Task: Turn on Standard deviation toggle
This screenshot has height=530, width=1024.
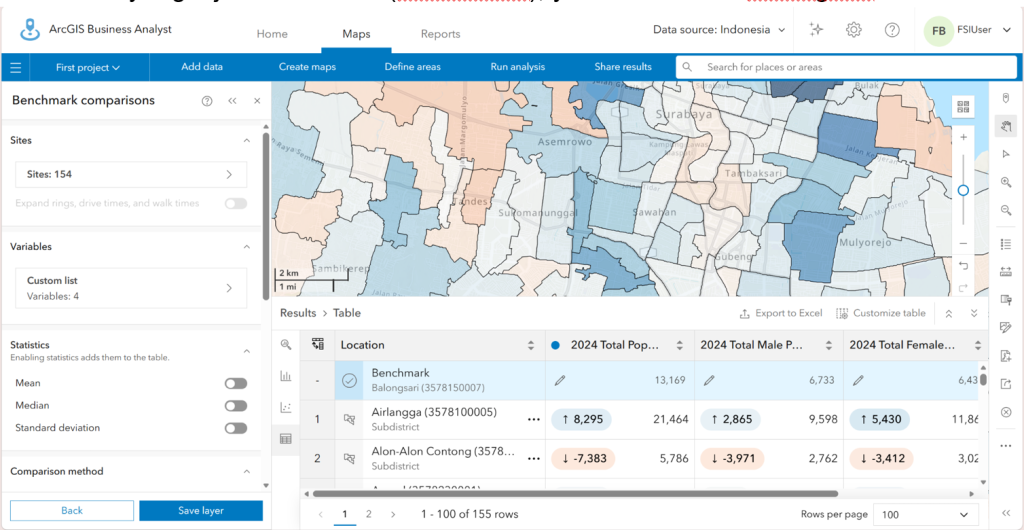Action: (236, 428)
